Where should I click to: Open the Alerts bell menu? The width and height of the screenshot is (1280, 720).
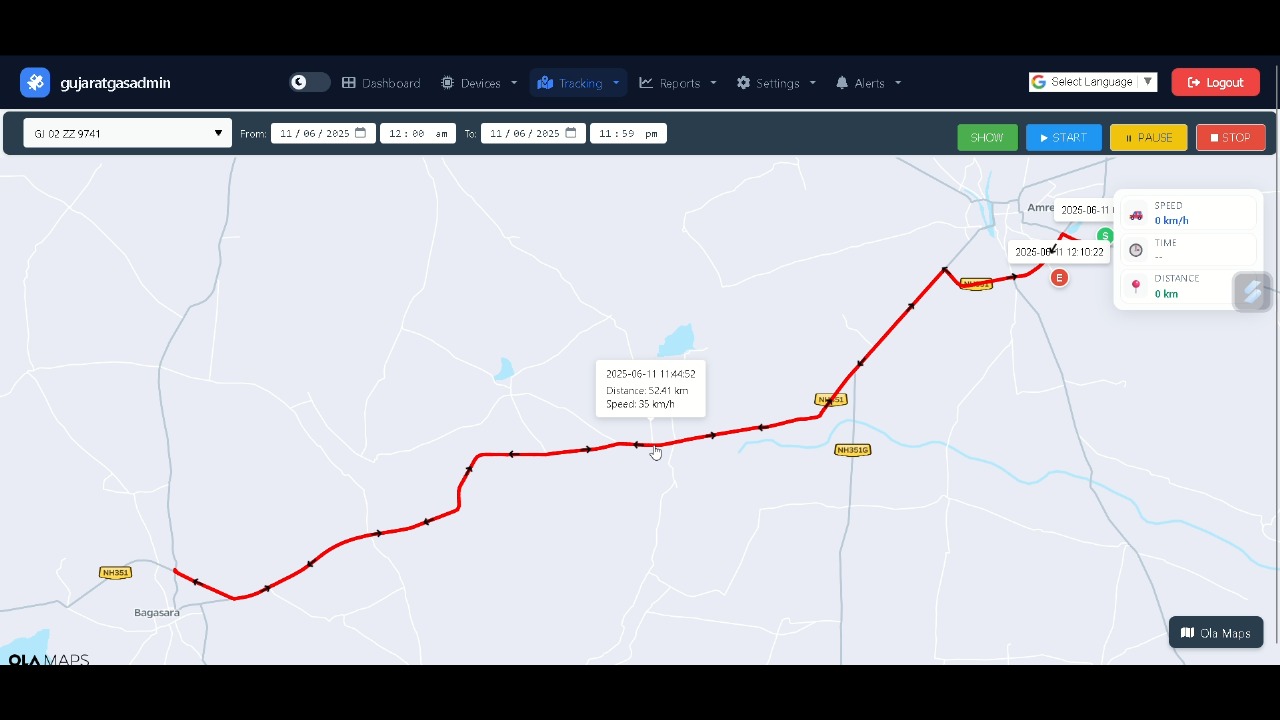pos(868,83)
